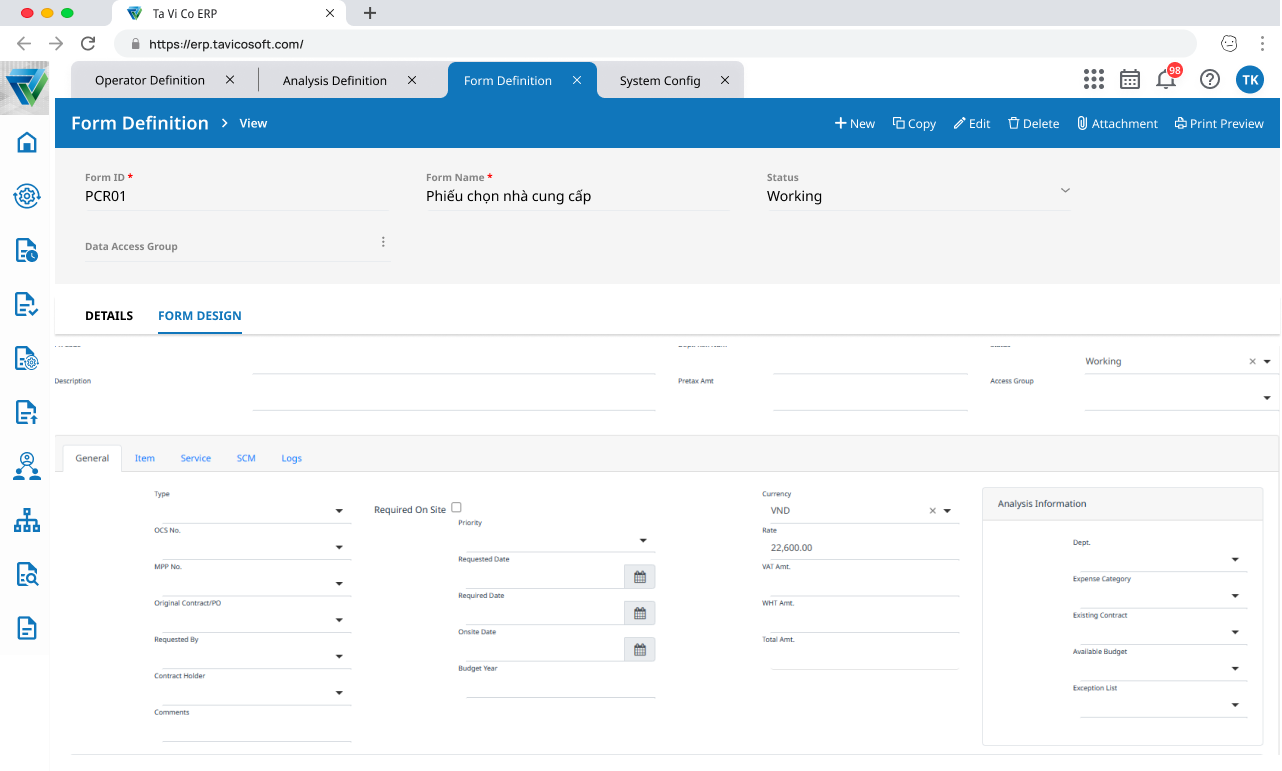Select the Logs tab
This screenshot has height=771, width=1282.
[x=292, y=458]
